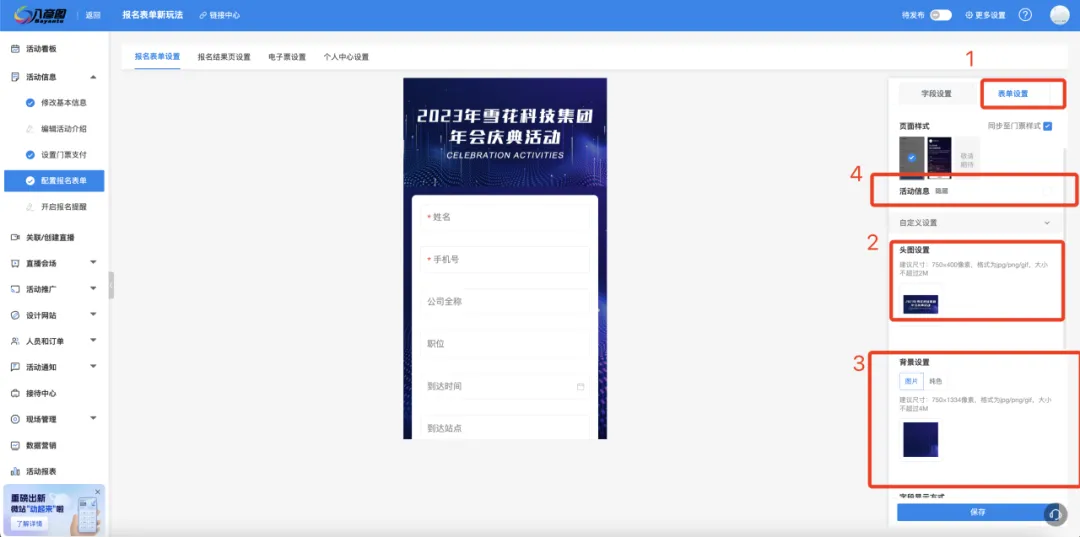Click the blue 保存 button

[x=977, y=512]
